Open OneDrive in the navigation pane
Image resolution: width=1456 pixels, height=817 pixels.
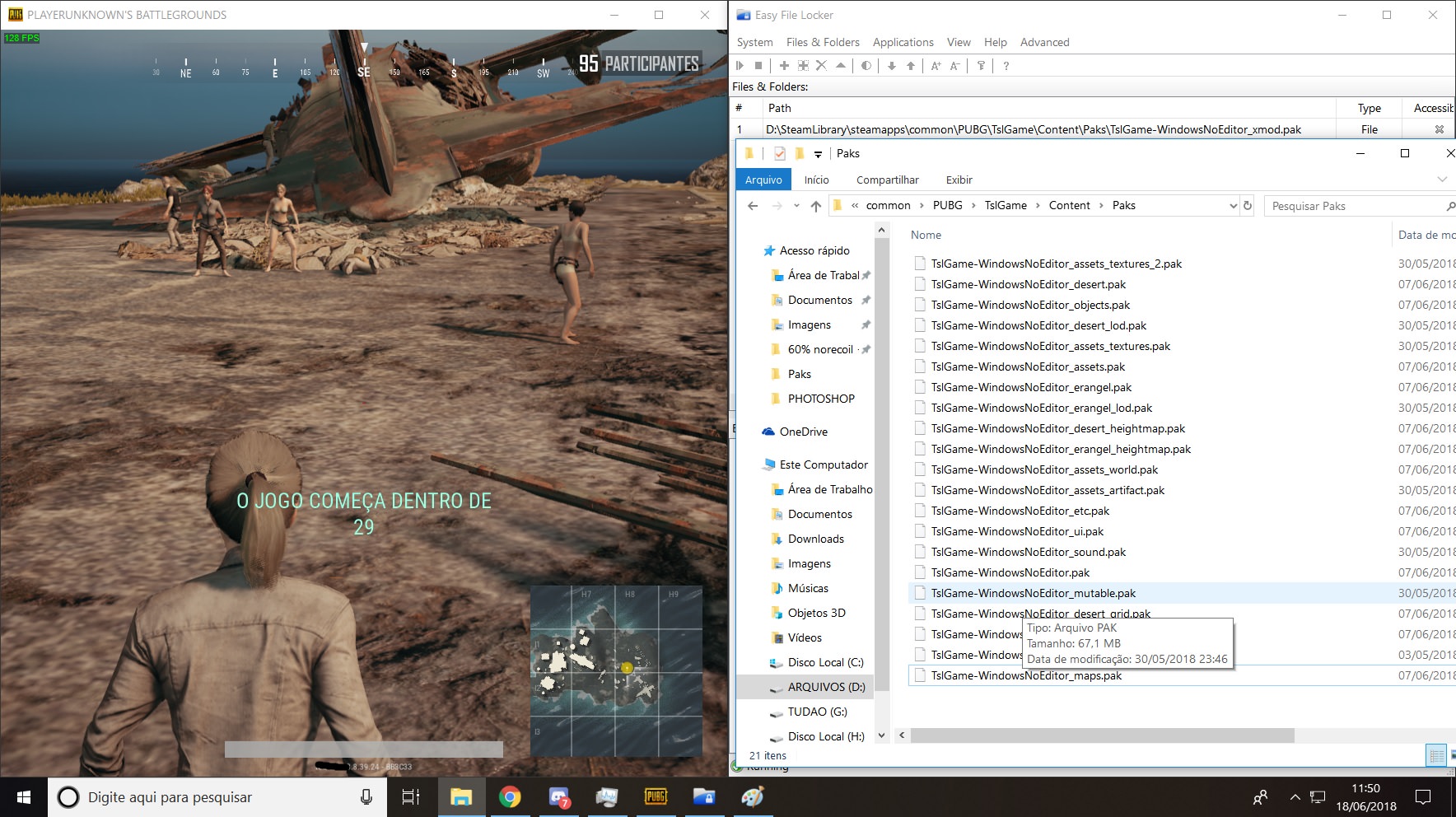pyautogui.click(x=804, y=432)
